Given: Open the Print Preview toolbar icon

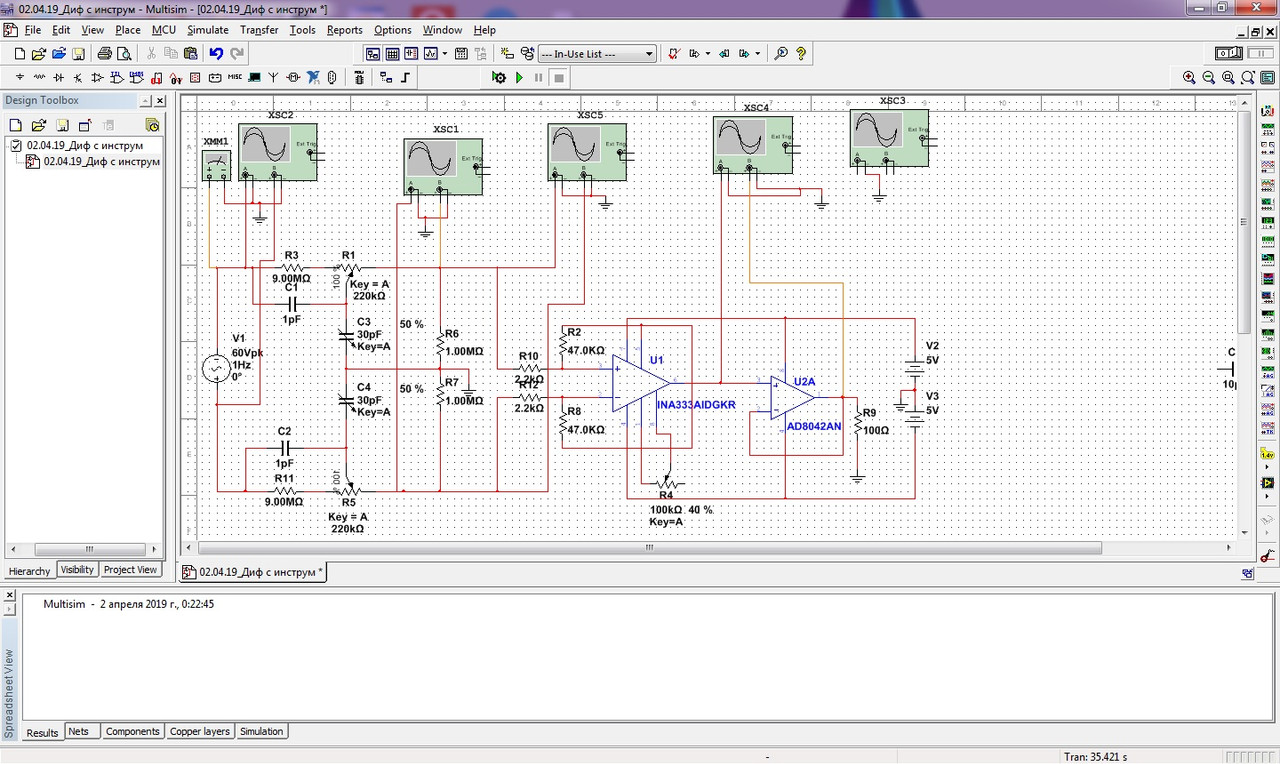Looking at the screenshot, I should pyautogui.click(x=124, y=54).
